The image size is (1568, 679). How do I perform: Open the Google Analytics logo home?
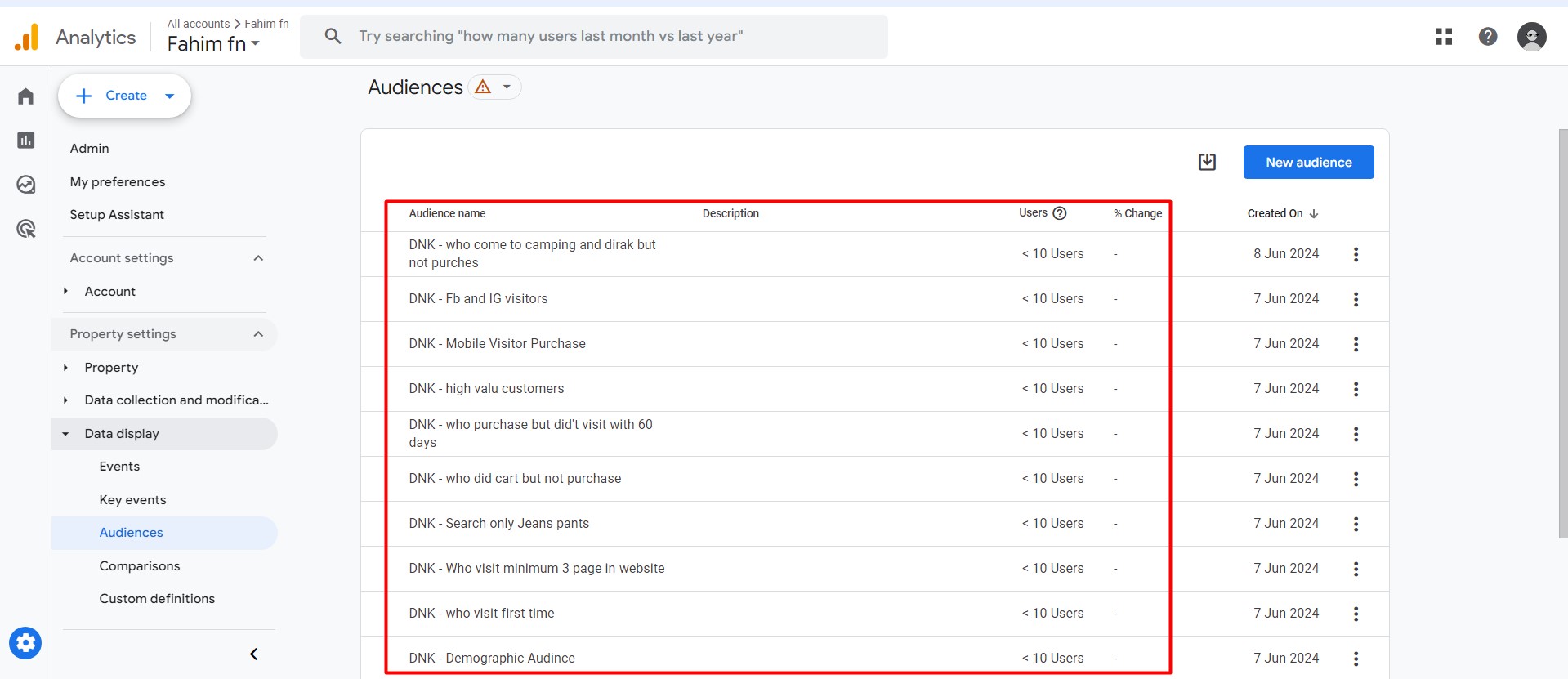click(27, 37)
